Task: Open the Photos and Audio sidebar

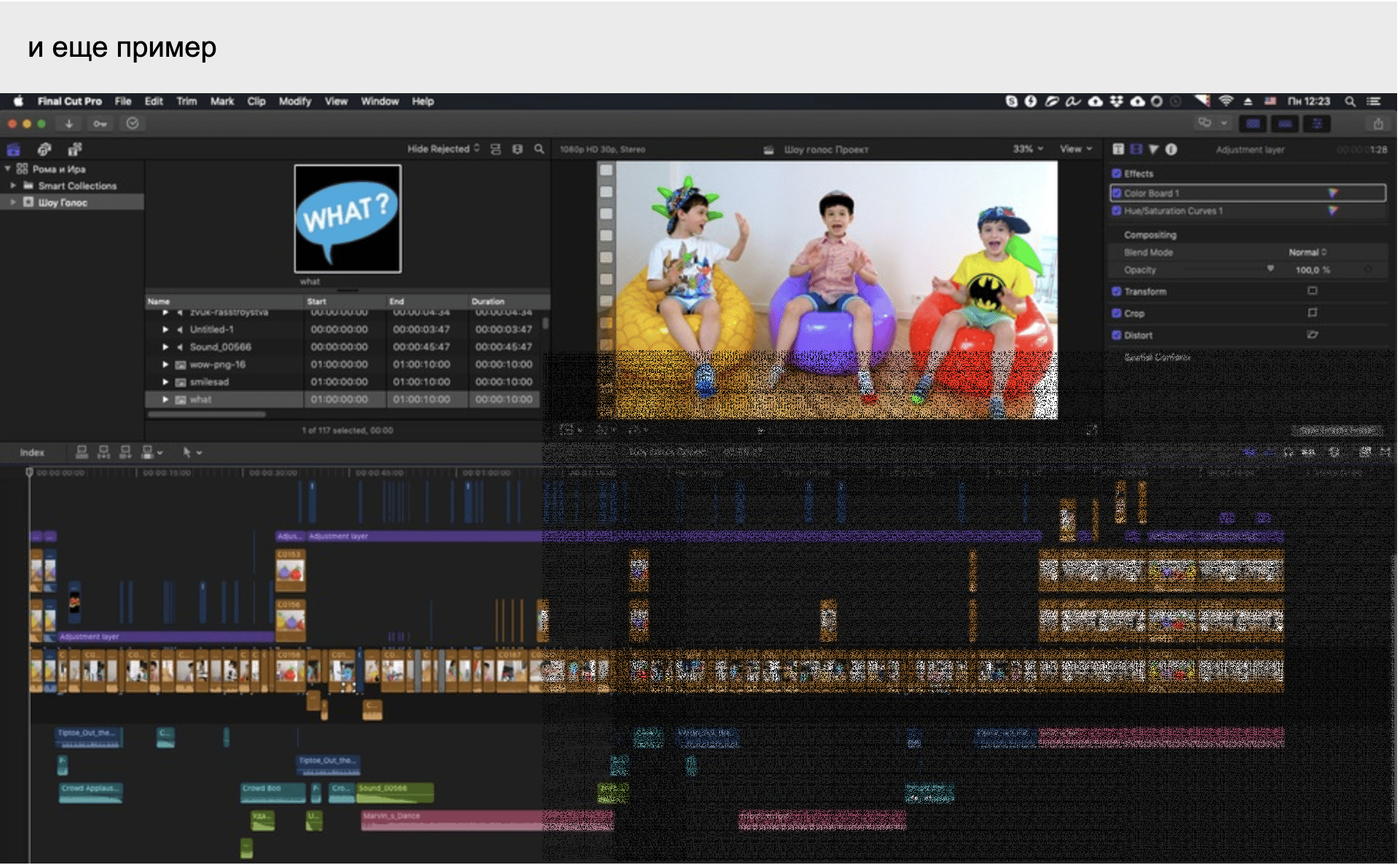Action: [44, 150]
